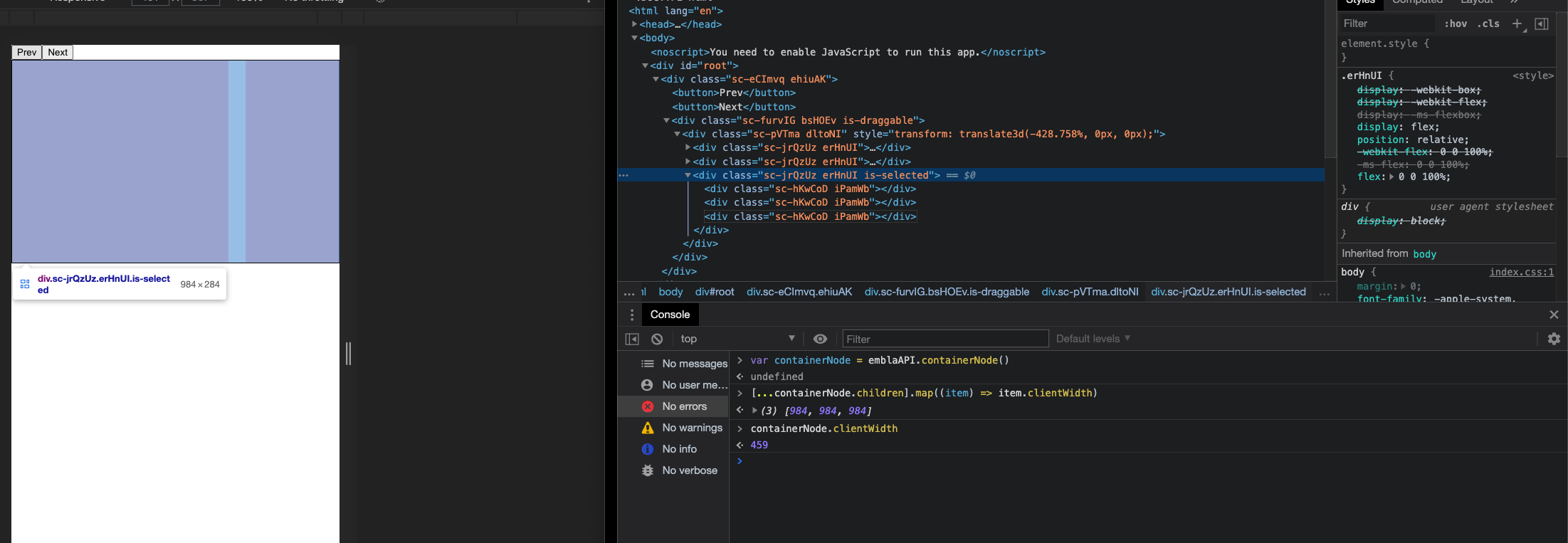Open the drawer's three-dot menu beside Console
The height and width of the screenshot is (543, 1568).
coord(632,315)
